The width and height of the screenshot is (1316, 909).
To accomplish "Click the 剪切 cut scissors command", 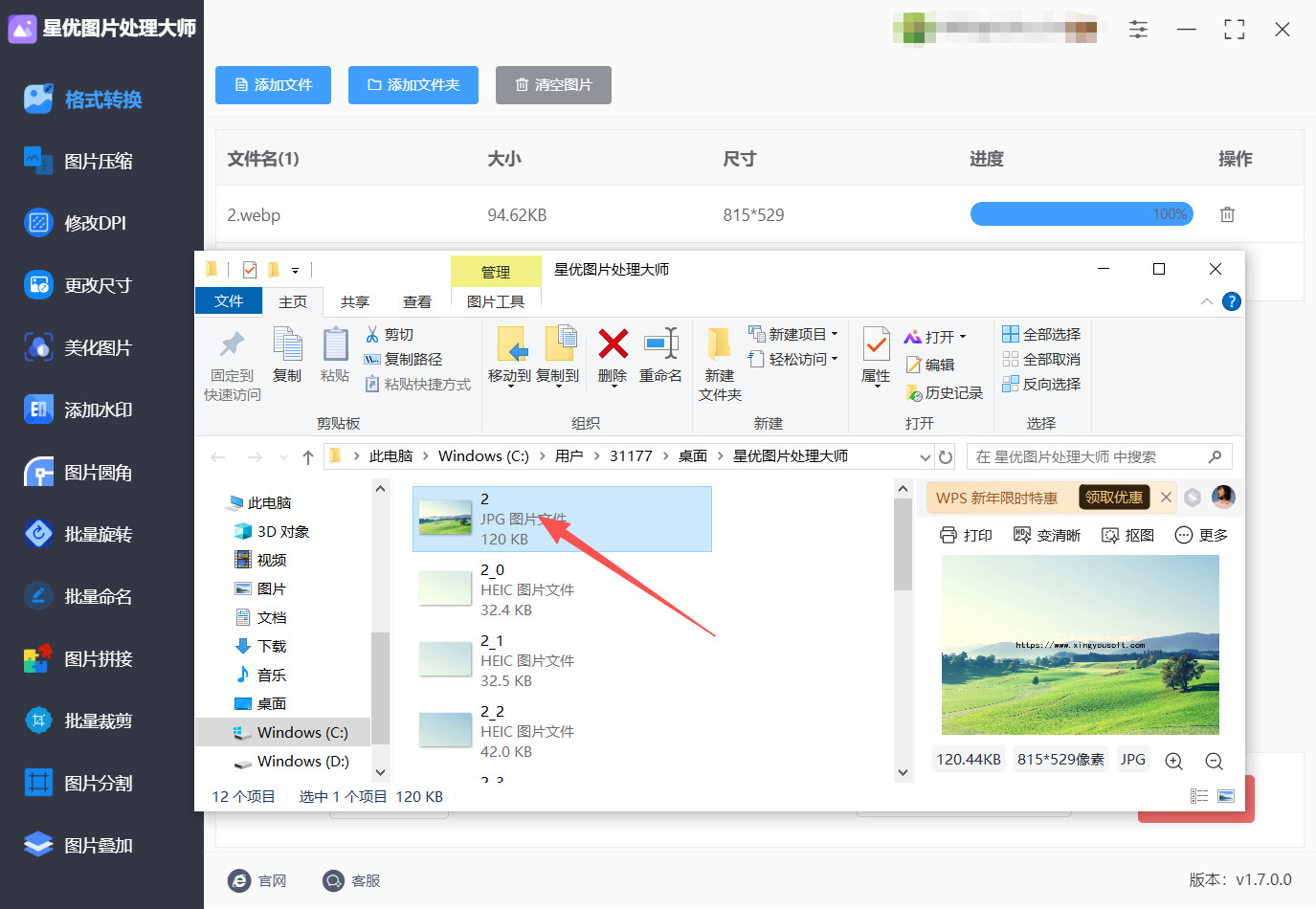I will (x=390, y=334).
